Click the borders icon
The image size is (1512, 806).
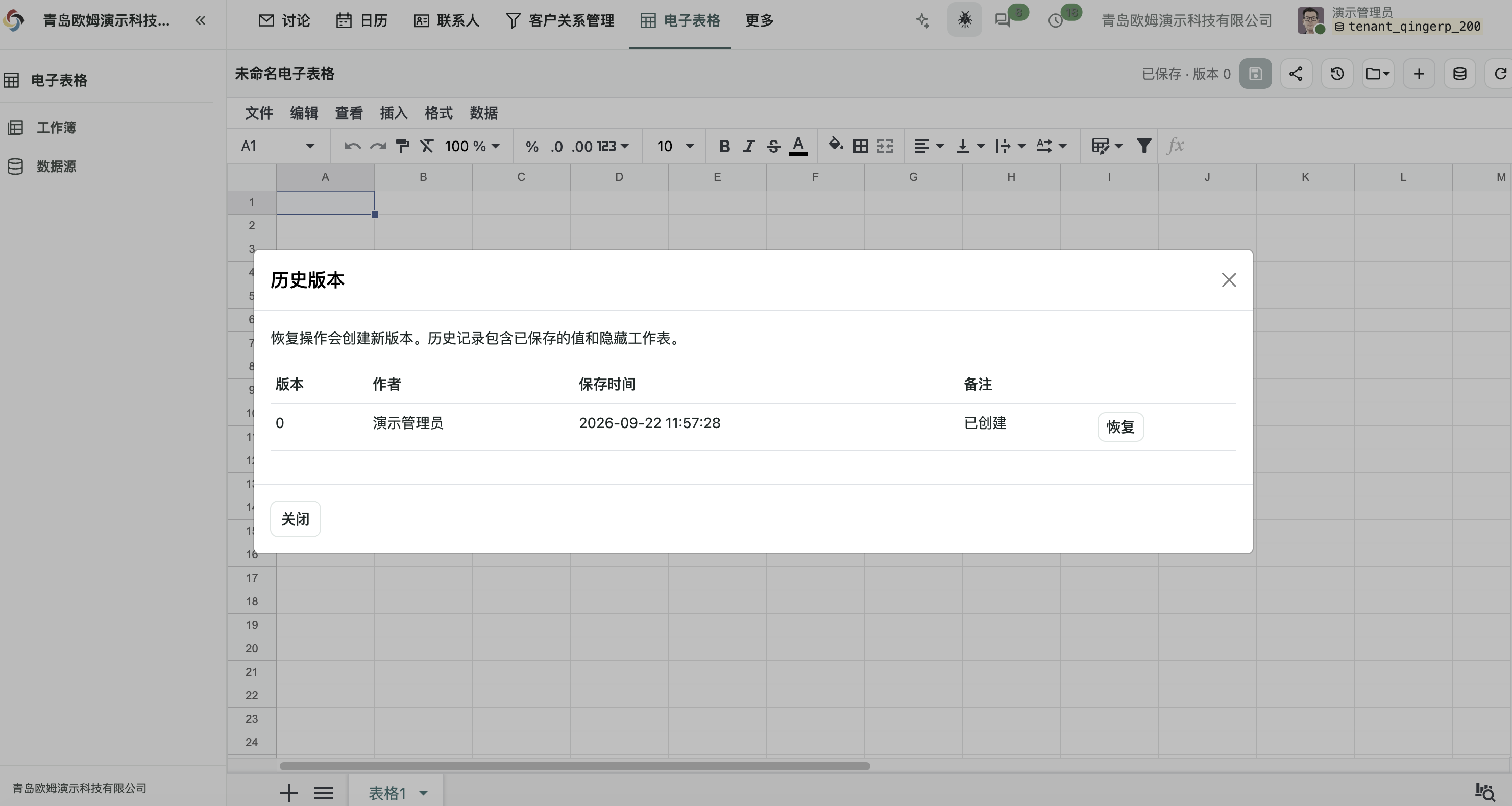coord(861,146)
